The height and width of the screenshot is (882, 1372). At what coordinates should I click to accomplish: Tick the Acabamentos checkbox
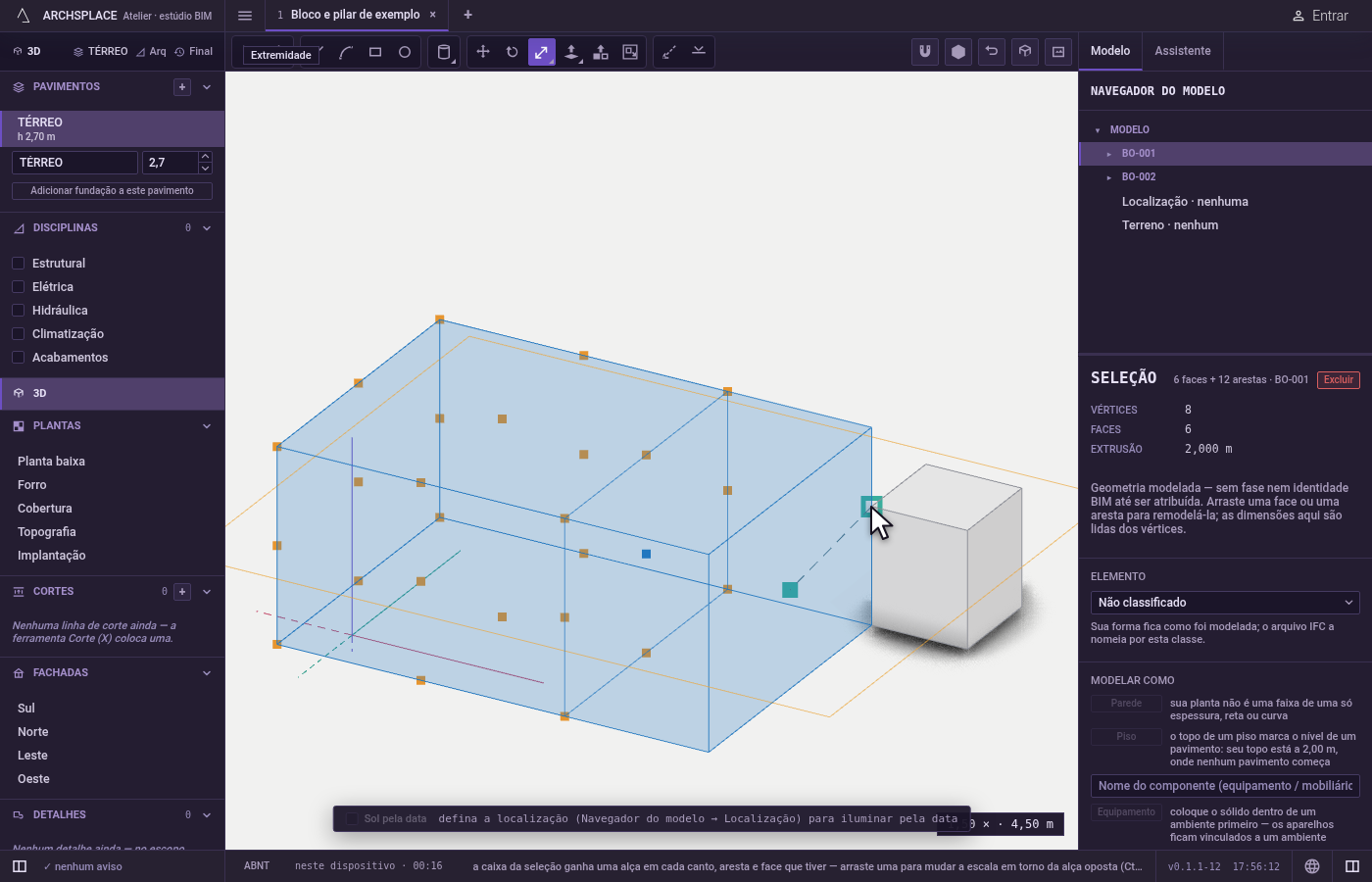pos(18,358)
